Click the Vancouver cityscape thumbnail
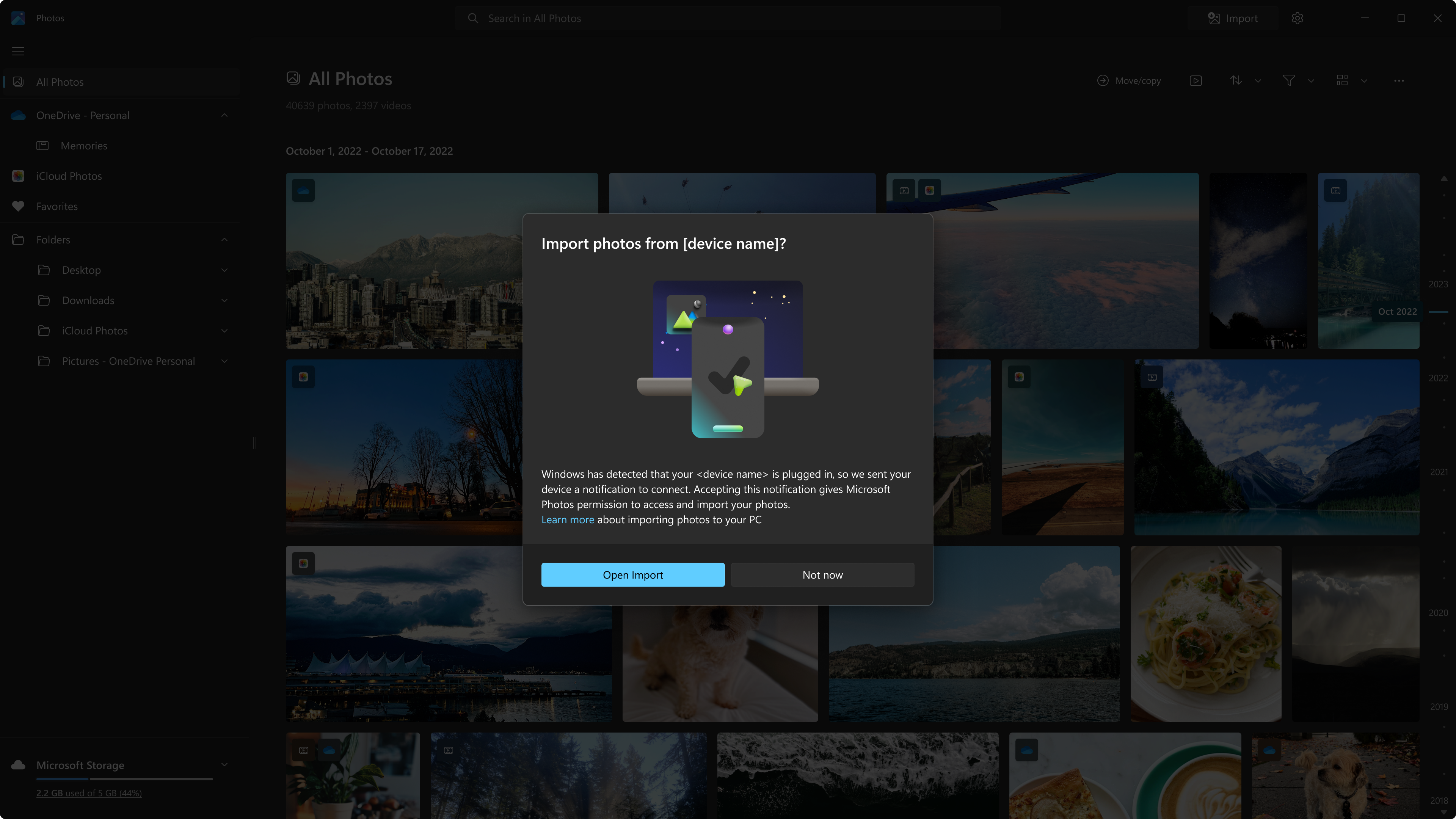1456x819 pixels. point(441,260)
